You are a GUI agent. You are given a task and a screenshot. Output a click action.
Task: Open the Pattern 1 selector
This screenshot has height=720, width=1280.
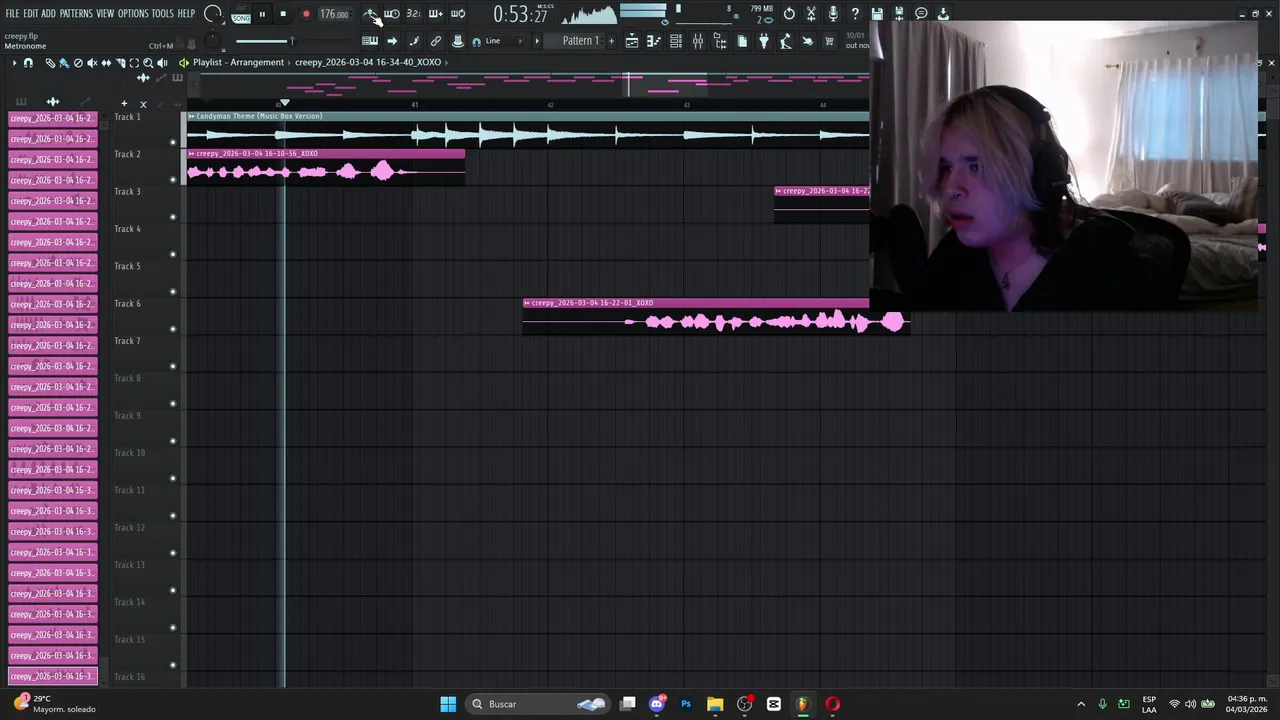pos(580,41)
